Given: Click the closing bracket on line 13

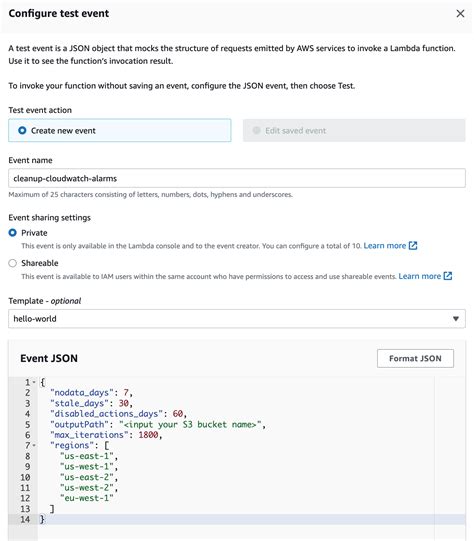Looking at the screenshot, I should (x=52, y=509).
